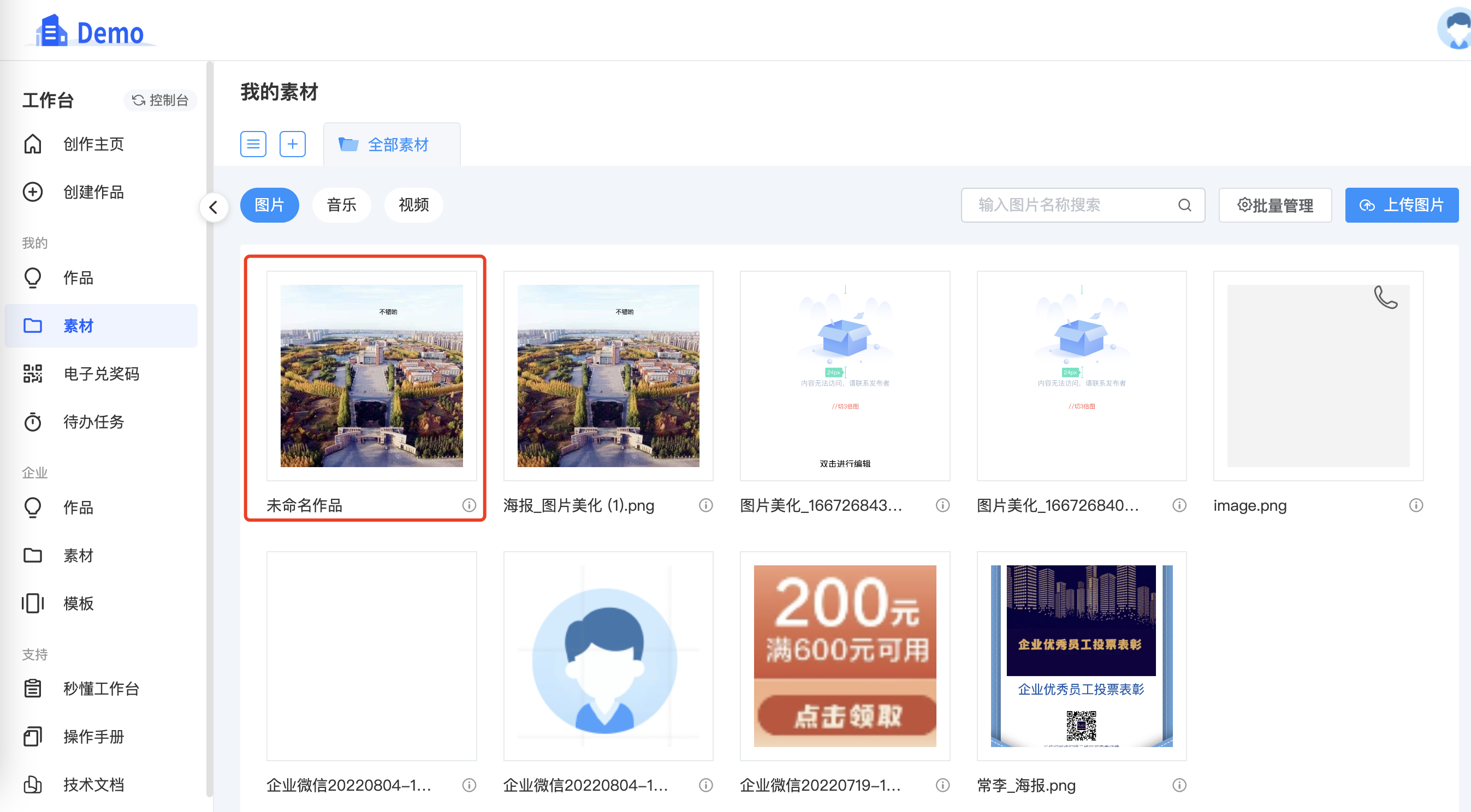
Task: Open the 图片美化_166726843... thumbnail
Action: tap(845, 375)
